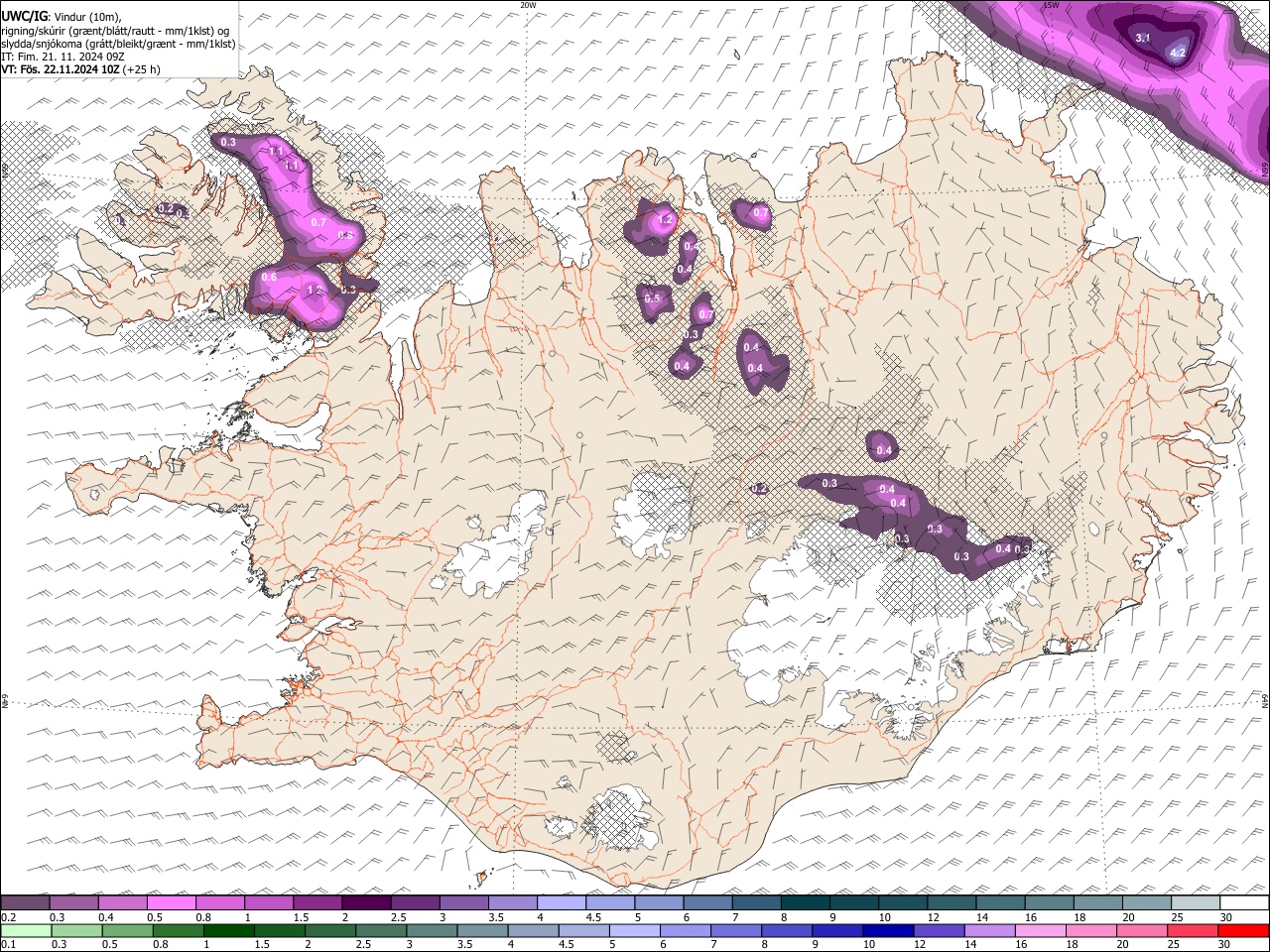The image size is (1270, 952).
Task: Select the "rigning/skúrir" legend description line
Action: [116, 31]
